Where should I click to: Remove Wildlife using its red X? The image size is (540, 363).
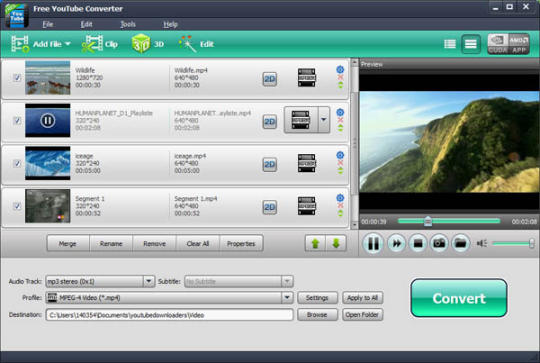(x=340, y=77)
